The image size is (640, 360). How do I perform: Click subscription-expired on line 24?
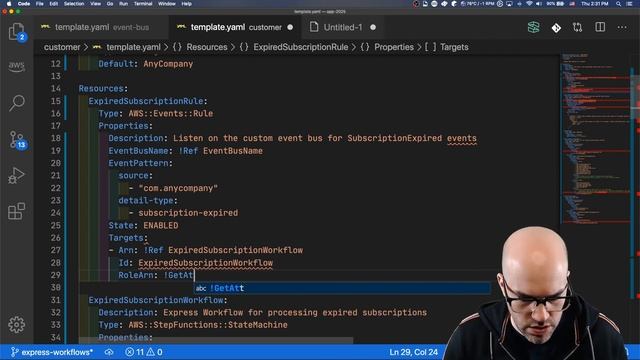(188, 213)
